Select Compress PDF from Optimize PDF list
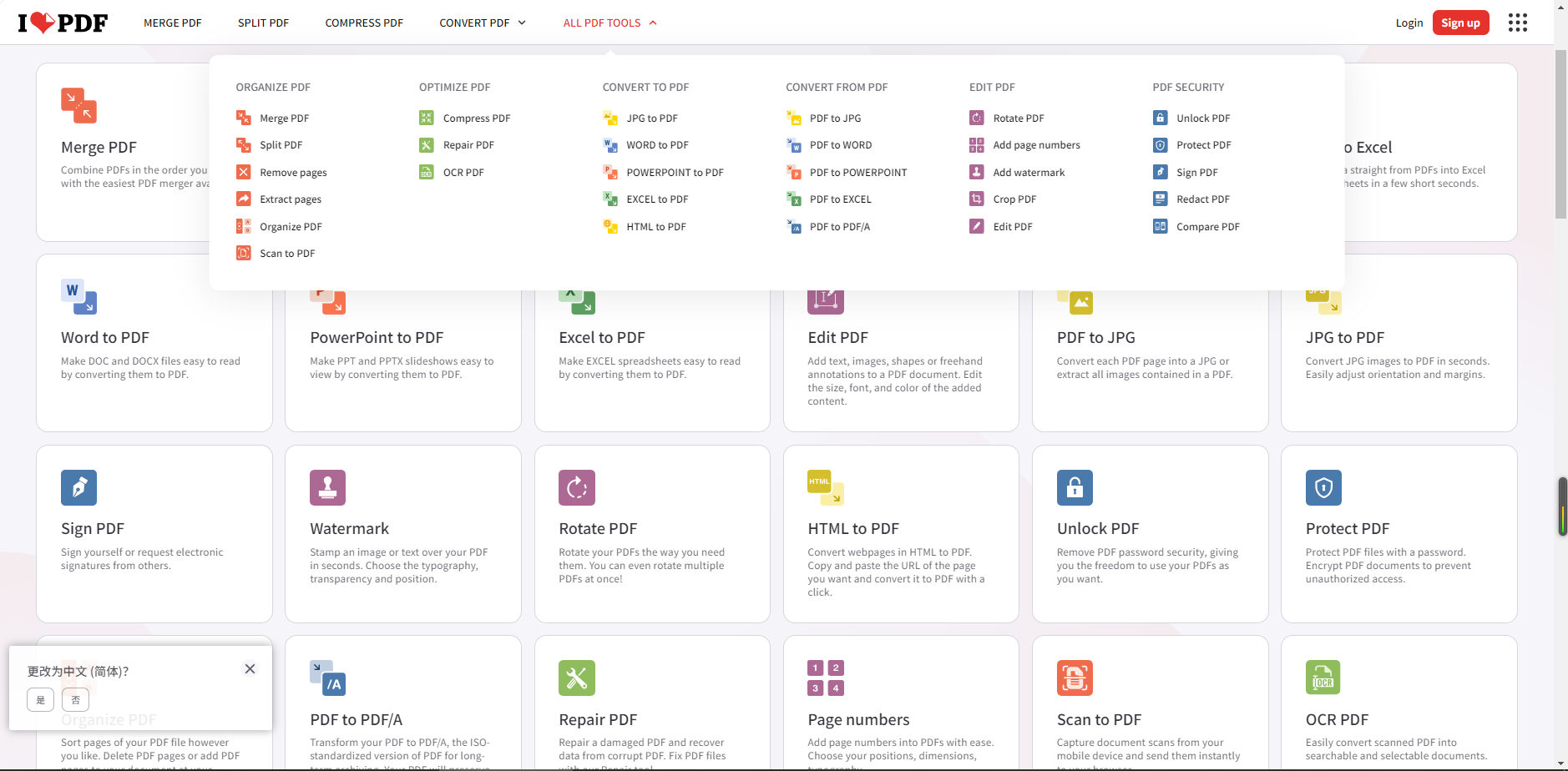1568x771 pixels. click(476, 118)
